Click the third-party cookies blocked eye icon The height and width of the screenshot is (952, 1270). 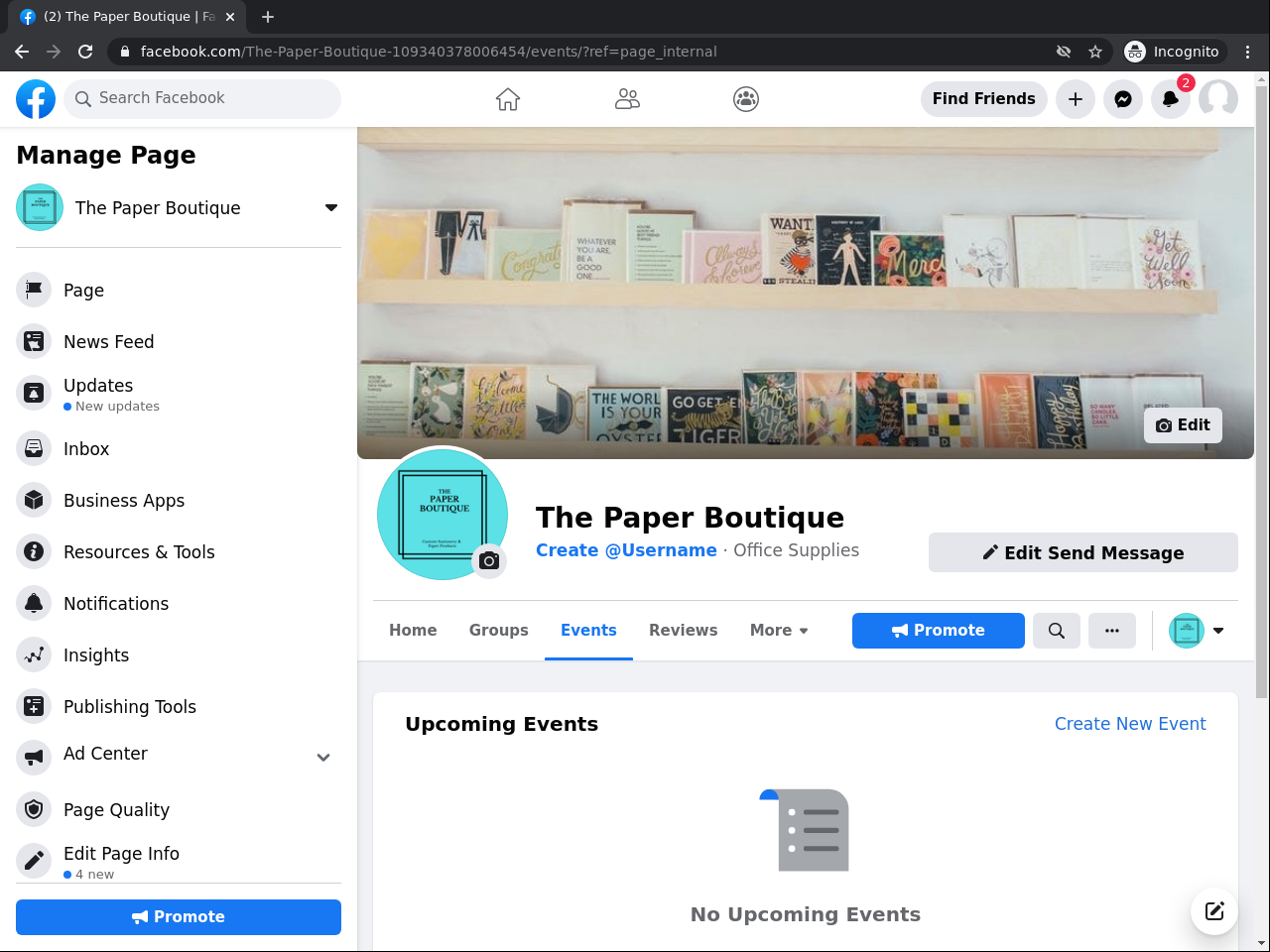coord(1064,52)
